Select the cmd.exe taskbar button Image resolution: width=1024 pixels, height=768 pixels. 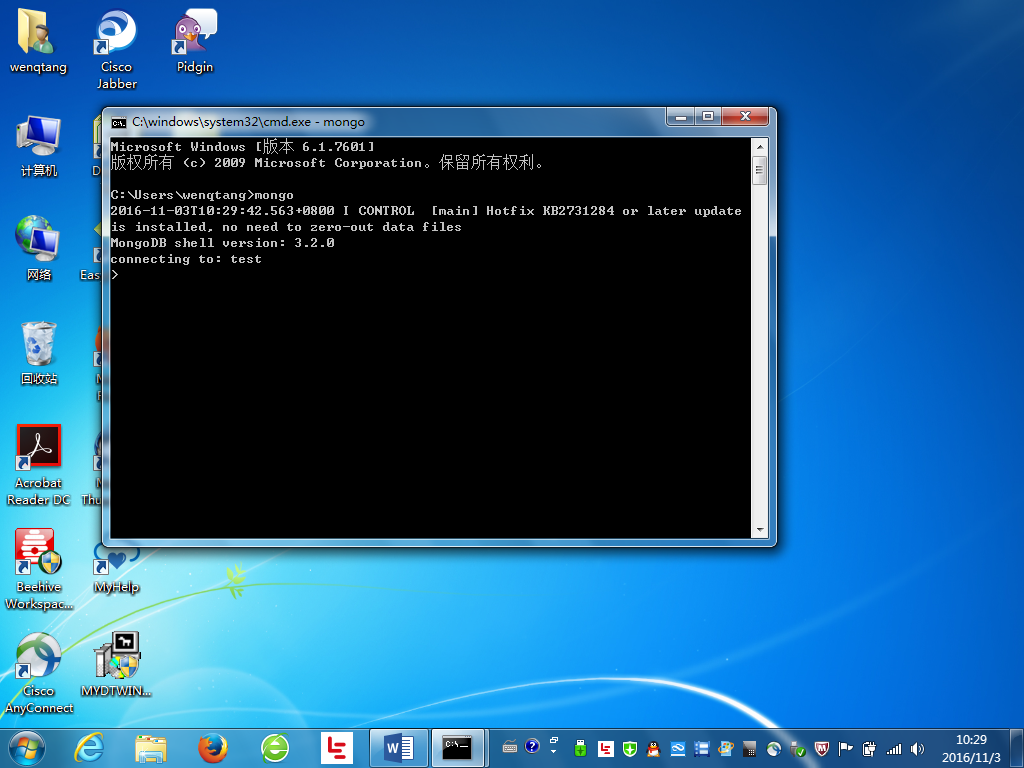point(458,748)
